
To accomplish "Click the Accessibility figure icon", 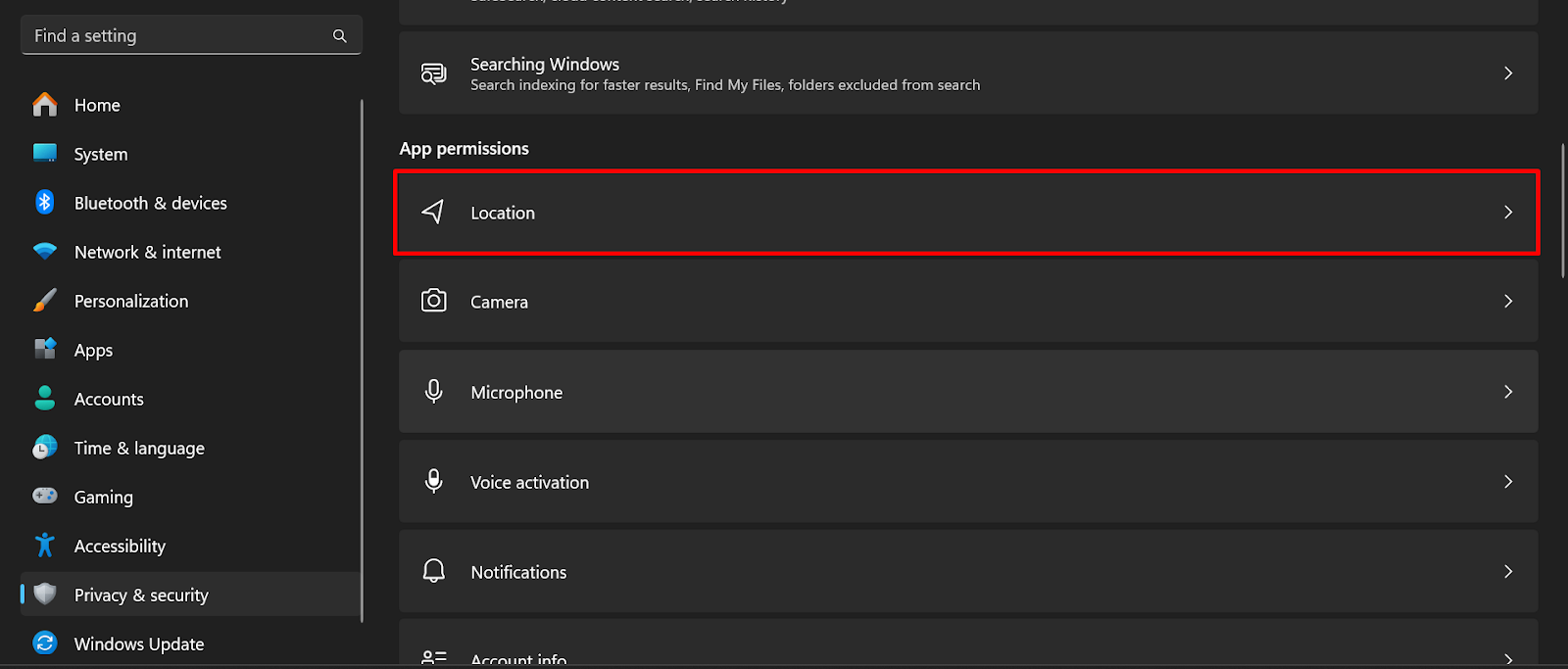I will (x=45, y=546).
